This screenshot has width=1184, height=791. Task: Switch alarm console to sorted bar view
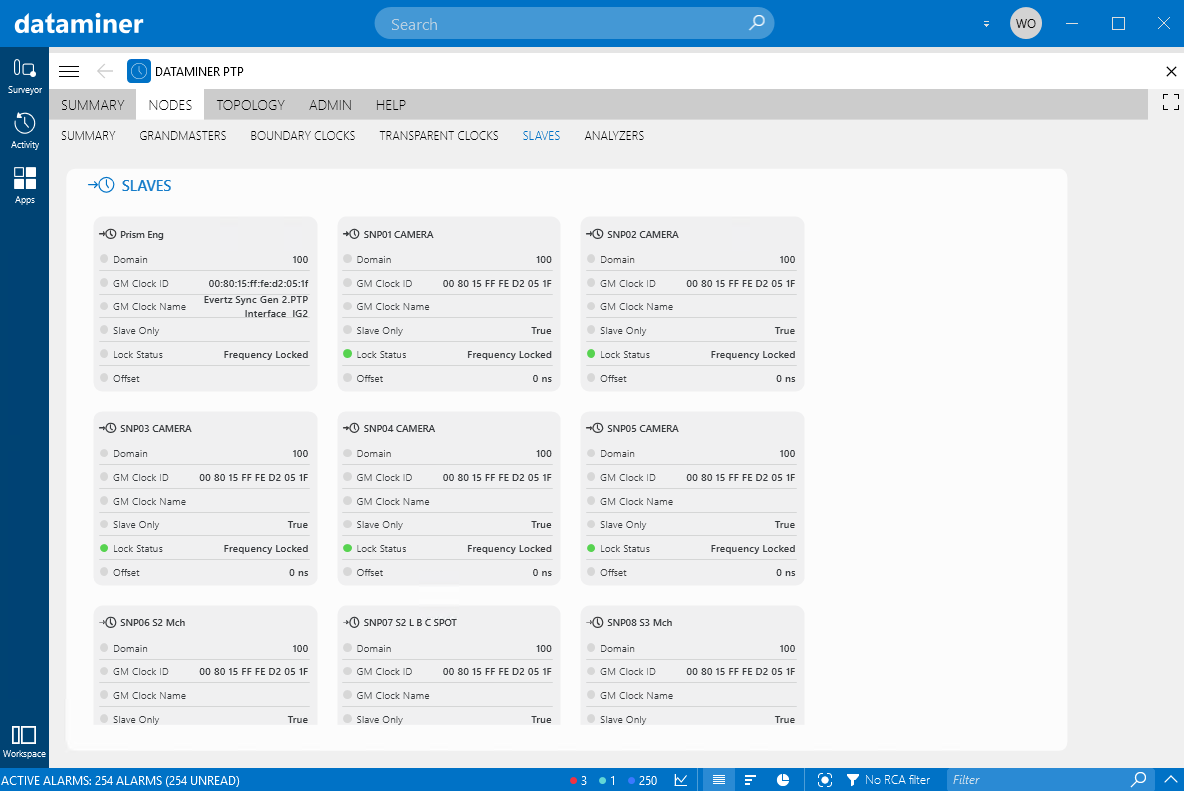(x=751, y=780)
